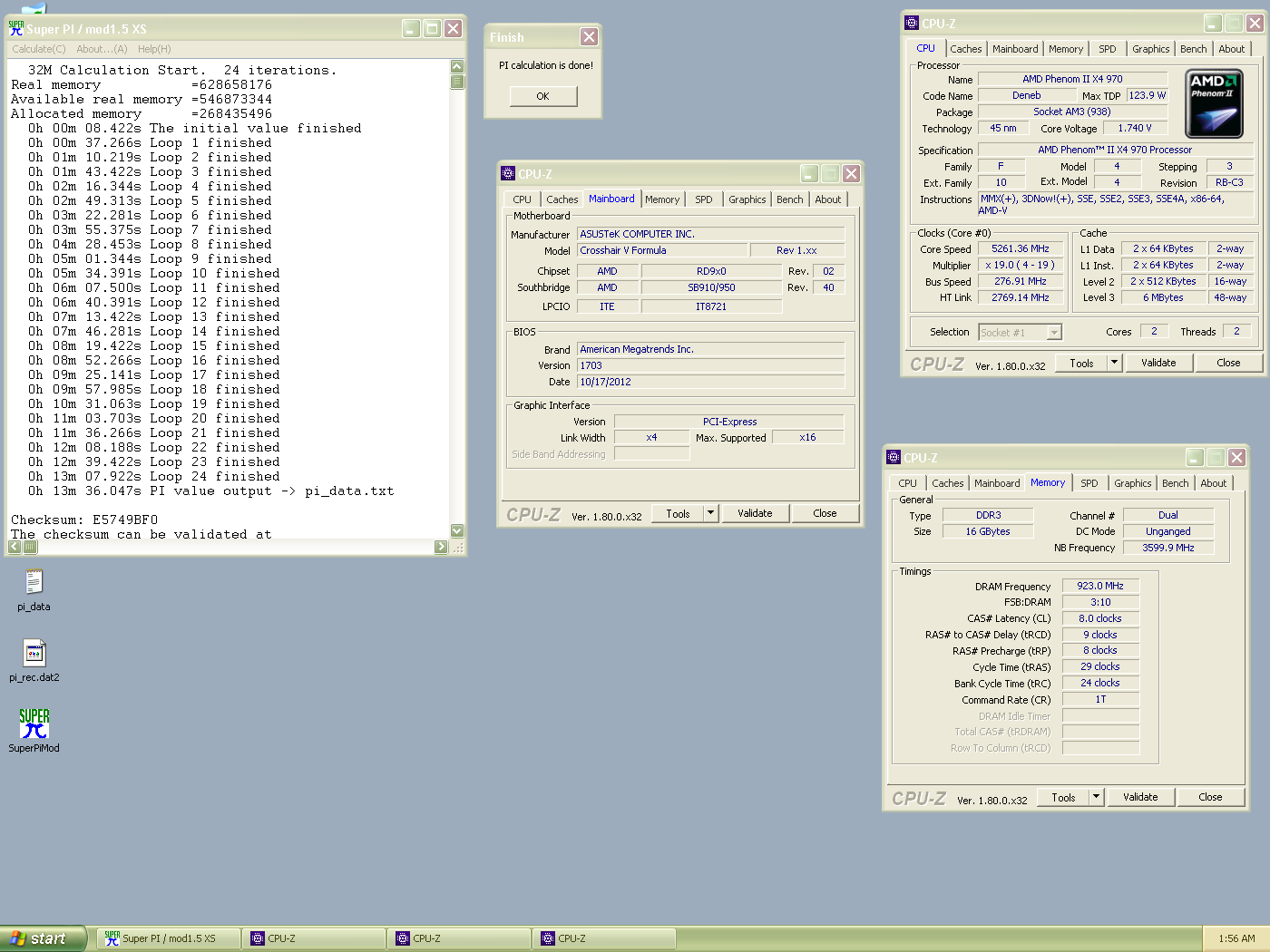Click the first CPU-Z taskbar button
Screen dimensions: 1270x952
(x=314, y=938)
